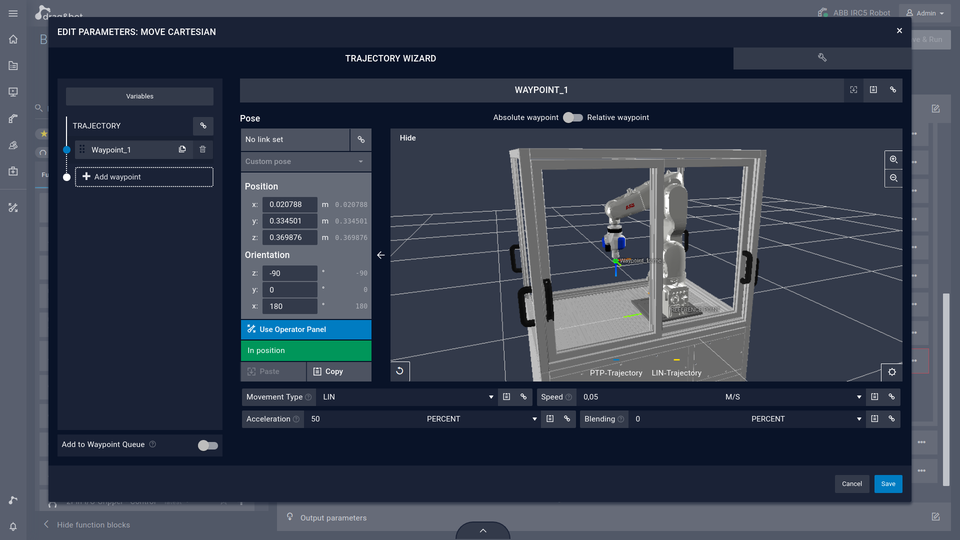
Task: Delete Waypoint_1 with the trash icon
Action: pyautogui.click(x=203, y=149)
